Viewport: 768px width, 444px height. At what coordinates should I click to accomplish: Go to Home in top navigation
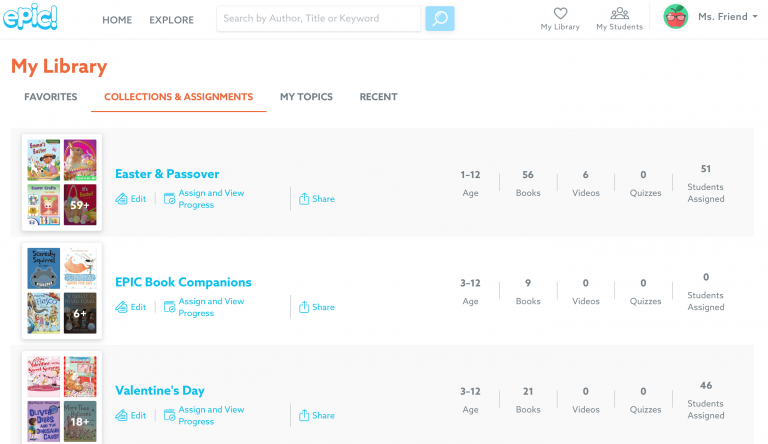pyautogui.click(x=117, y=19)
